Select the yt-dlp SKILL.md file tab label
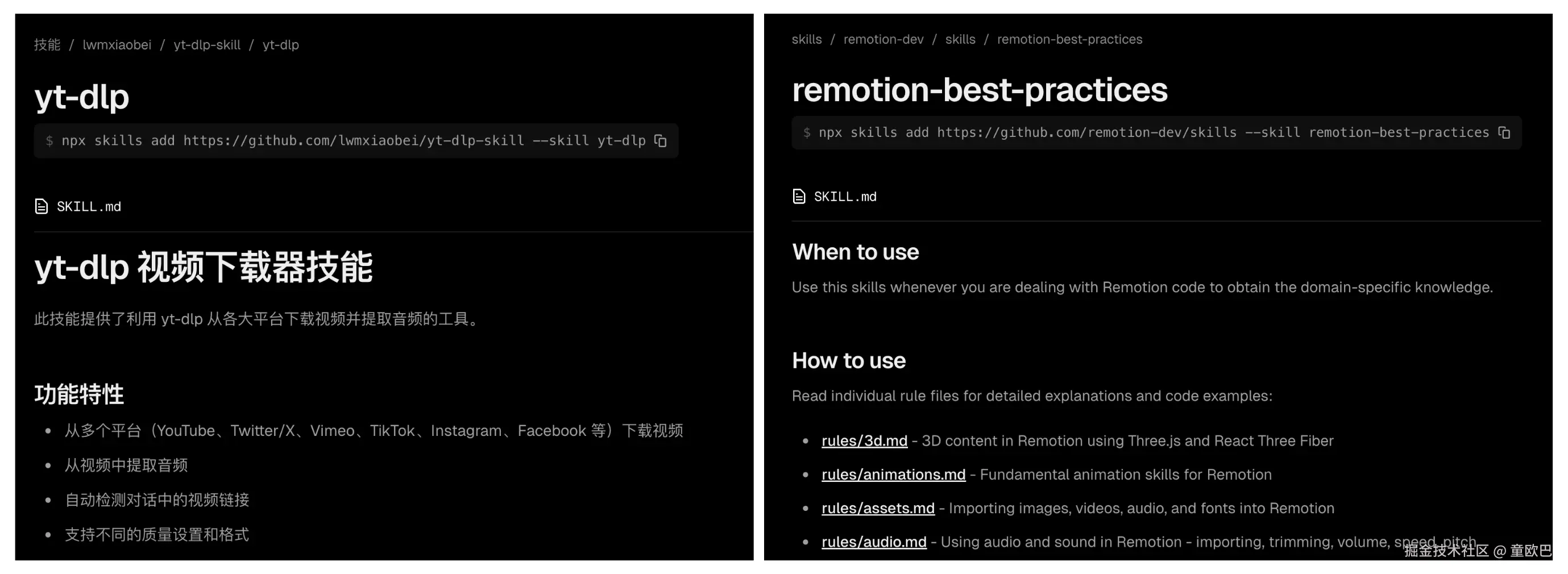1568x574 pixels. [x=89, y=206]
